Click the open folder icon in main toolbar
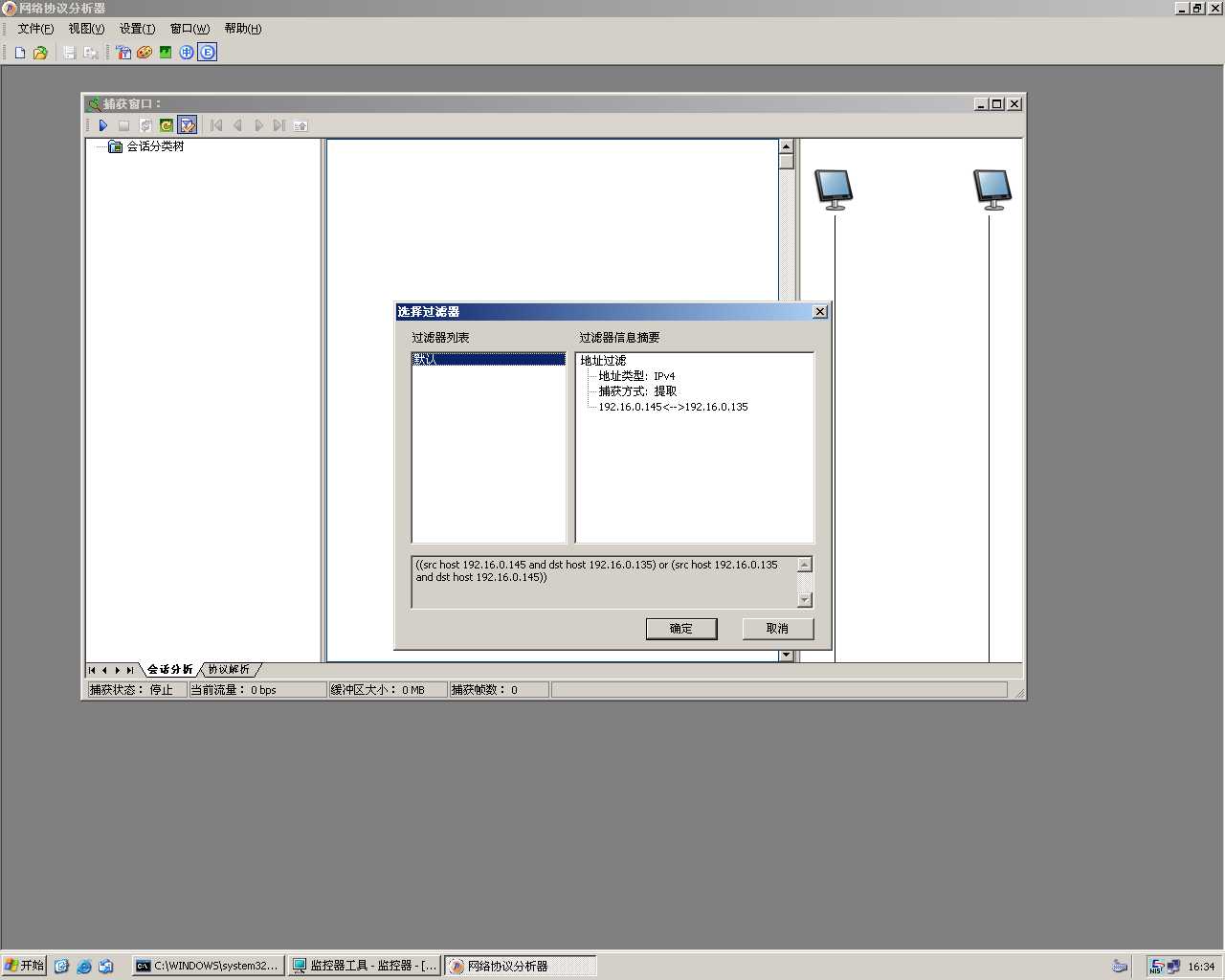 [40, 53]
